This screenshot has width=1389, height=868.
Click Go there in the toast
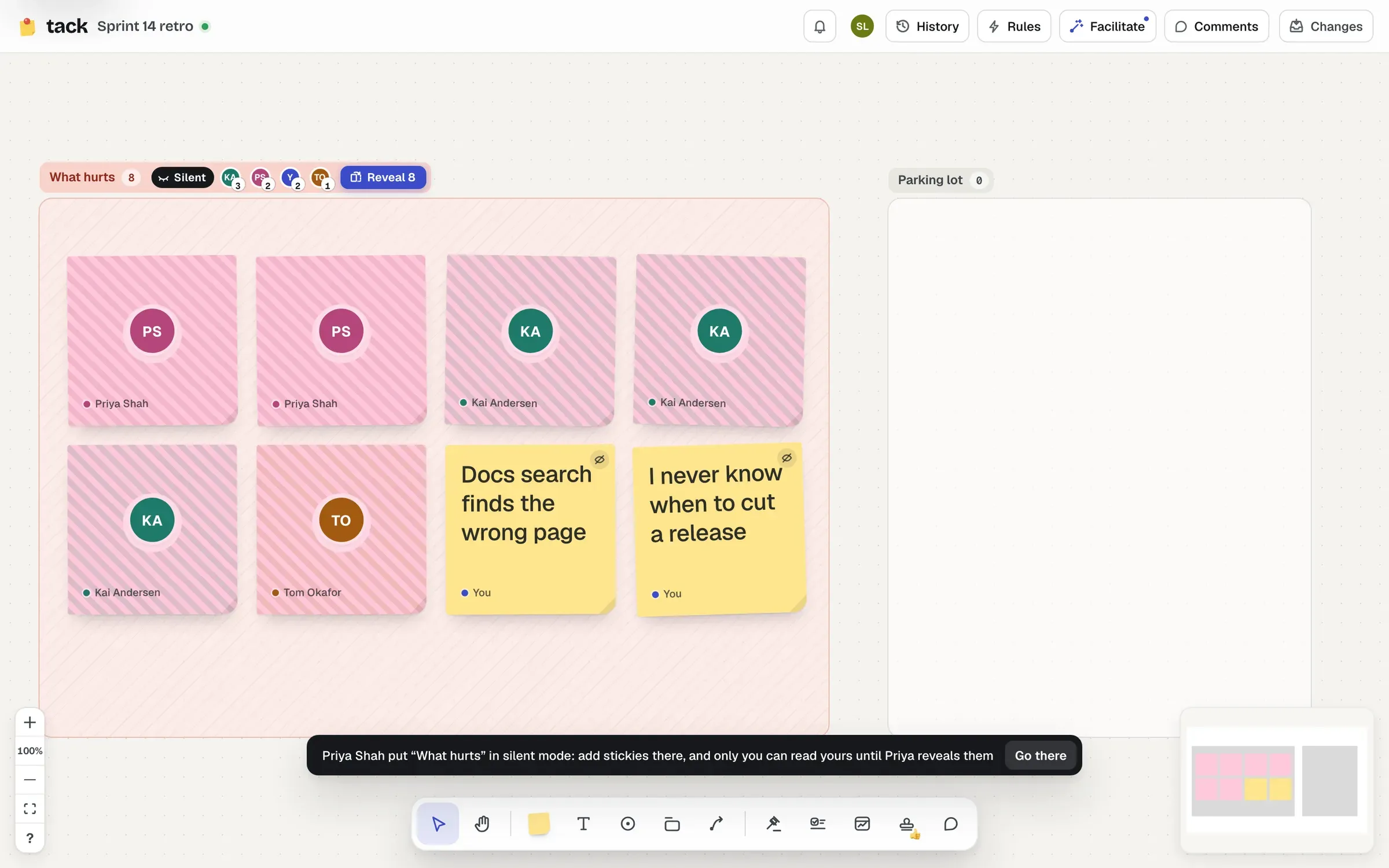1040,755
